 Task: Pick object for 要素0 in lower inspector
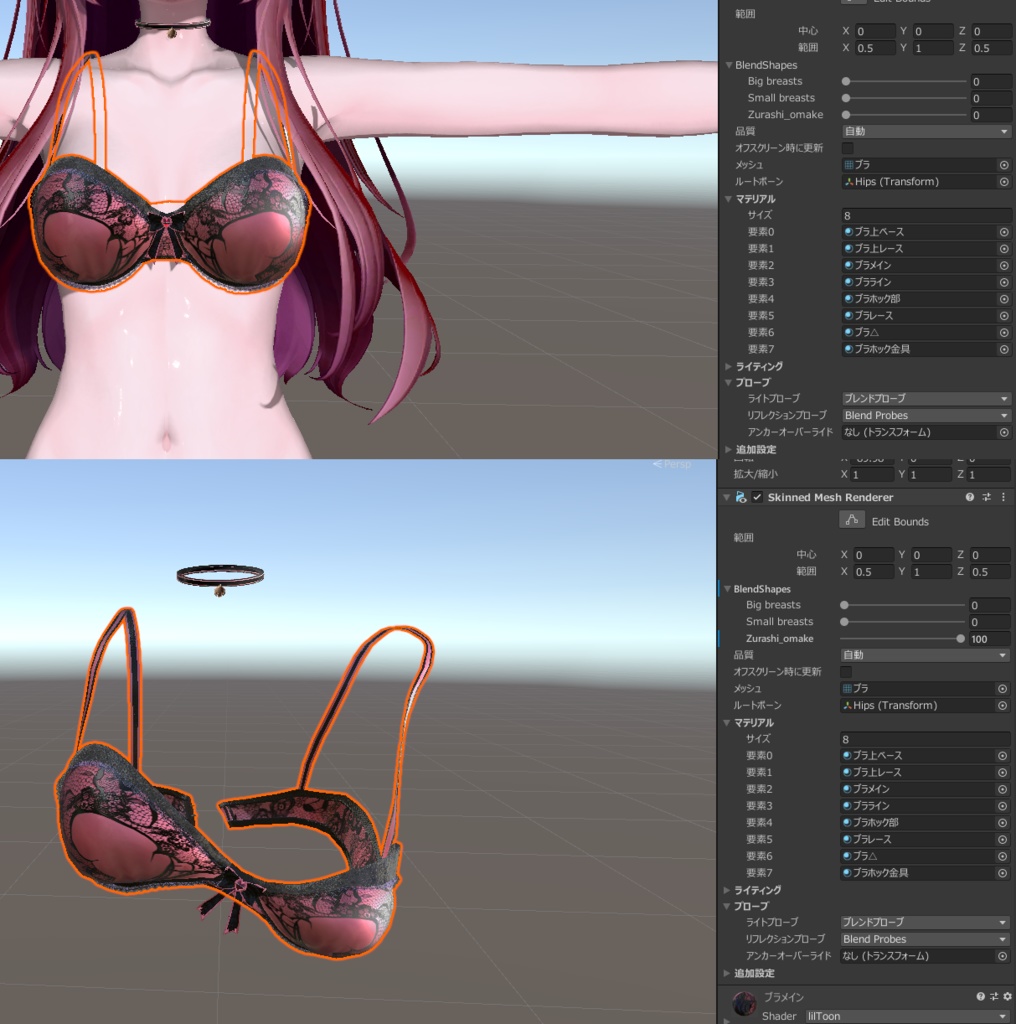tap(1002, 756)
